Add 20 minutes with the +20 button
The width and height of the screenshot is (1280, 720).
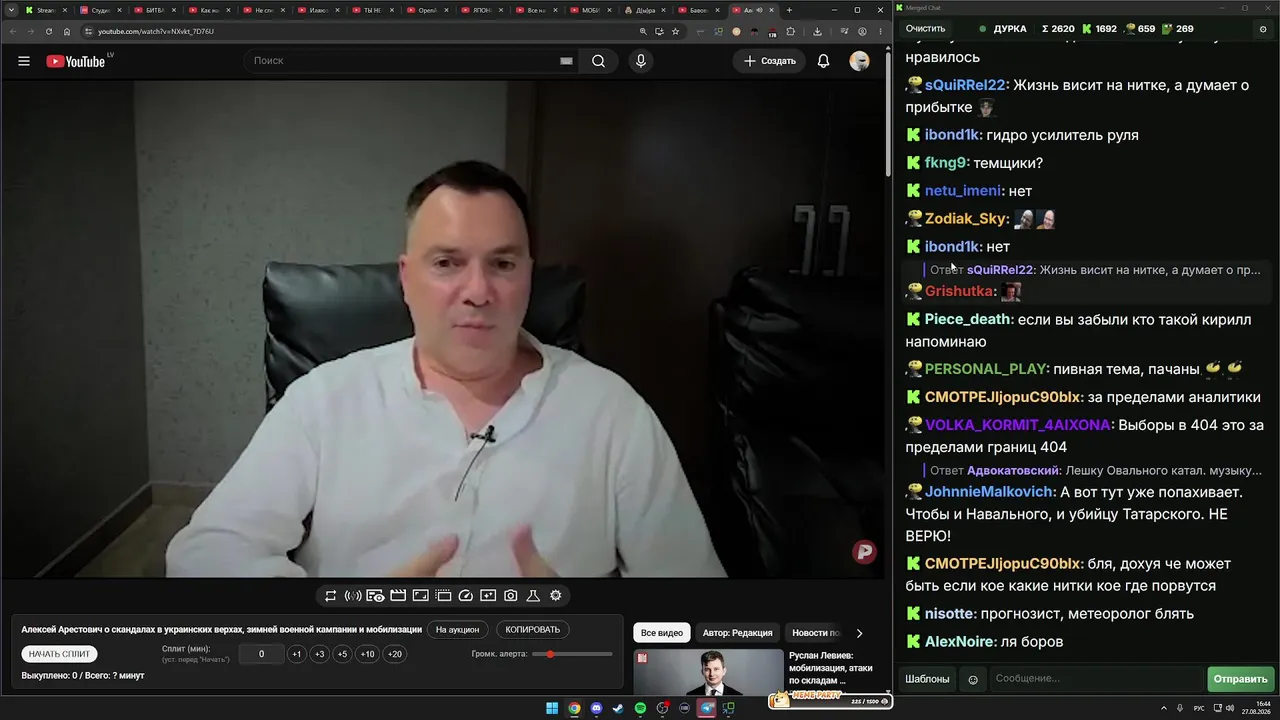[x=395, y=654]
